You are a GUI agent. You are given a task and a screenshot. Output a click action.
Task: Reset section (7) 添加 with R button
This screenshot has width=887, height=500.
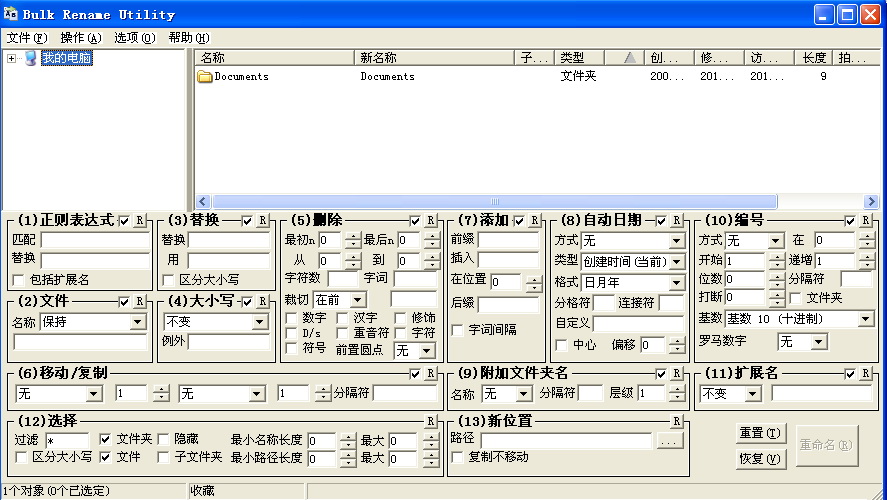(x=534, y=221)
